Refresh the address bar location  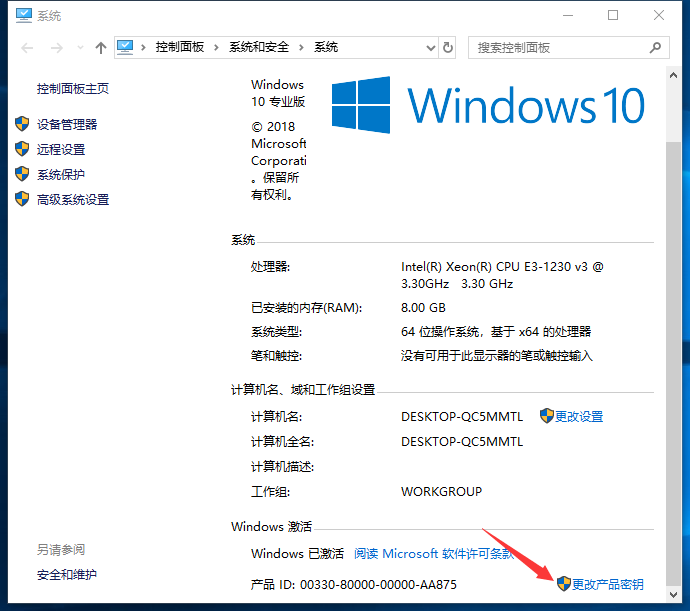[448, 47]
